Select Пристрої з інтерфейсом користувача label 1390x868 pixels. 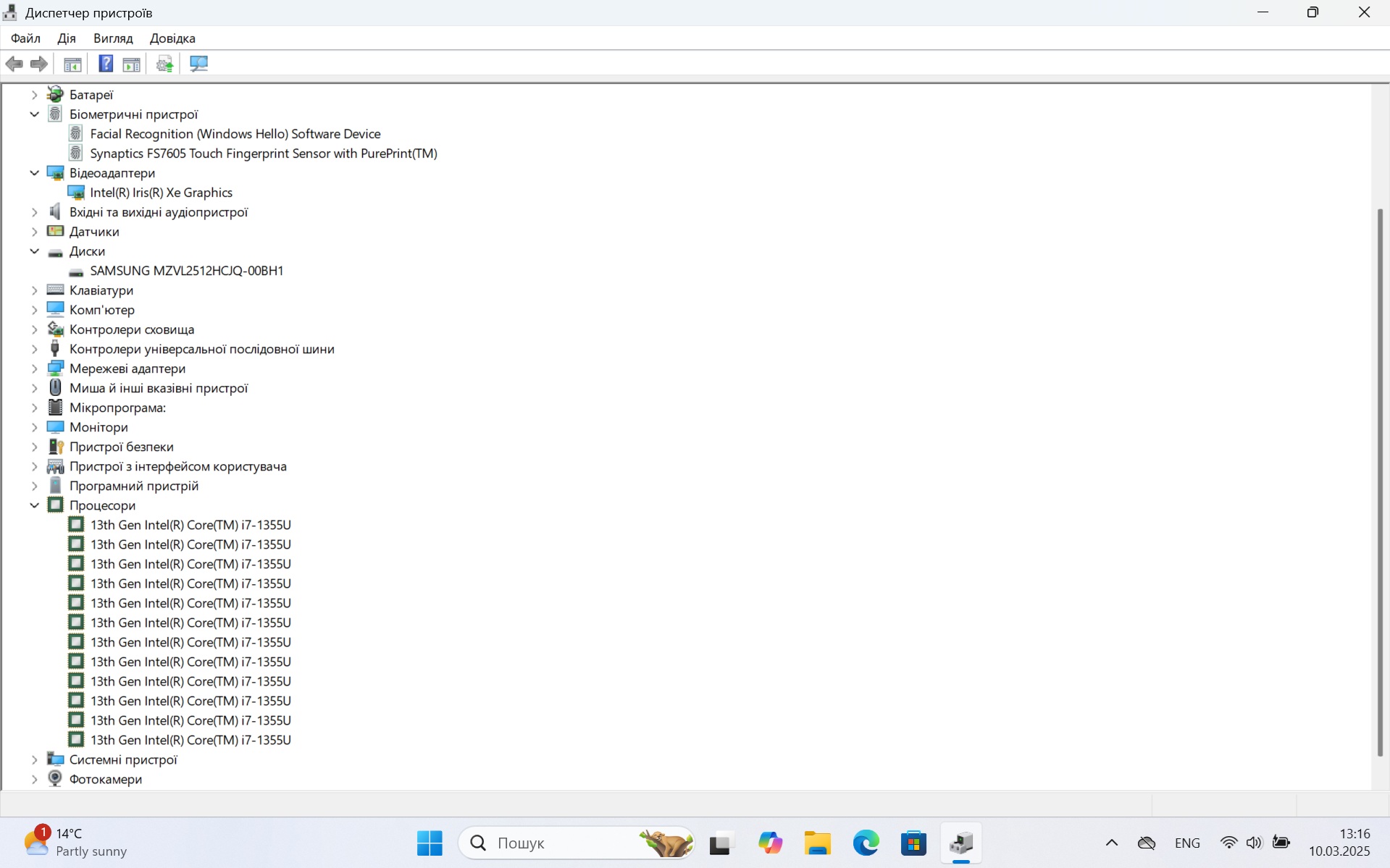178,465
